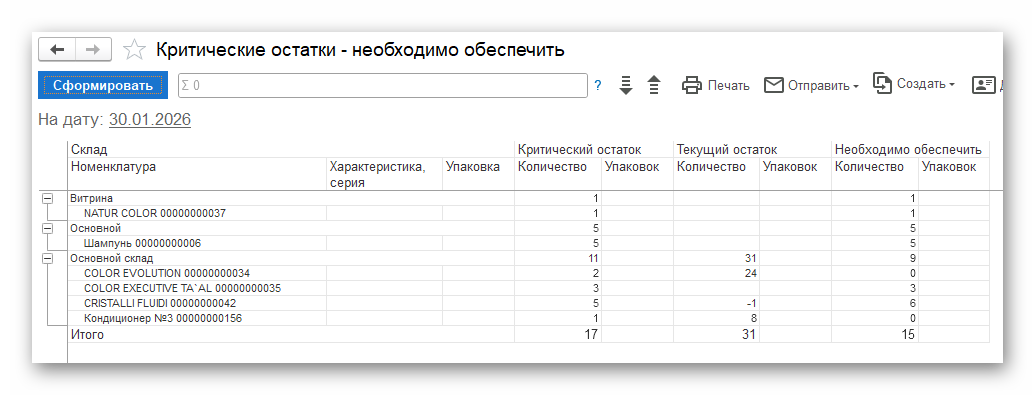Click the contact card icon at toolbar end

pos(984,85)
